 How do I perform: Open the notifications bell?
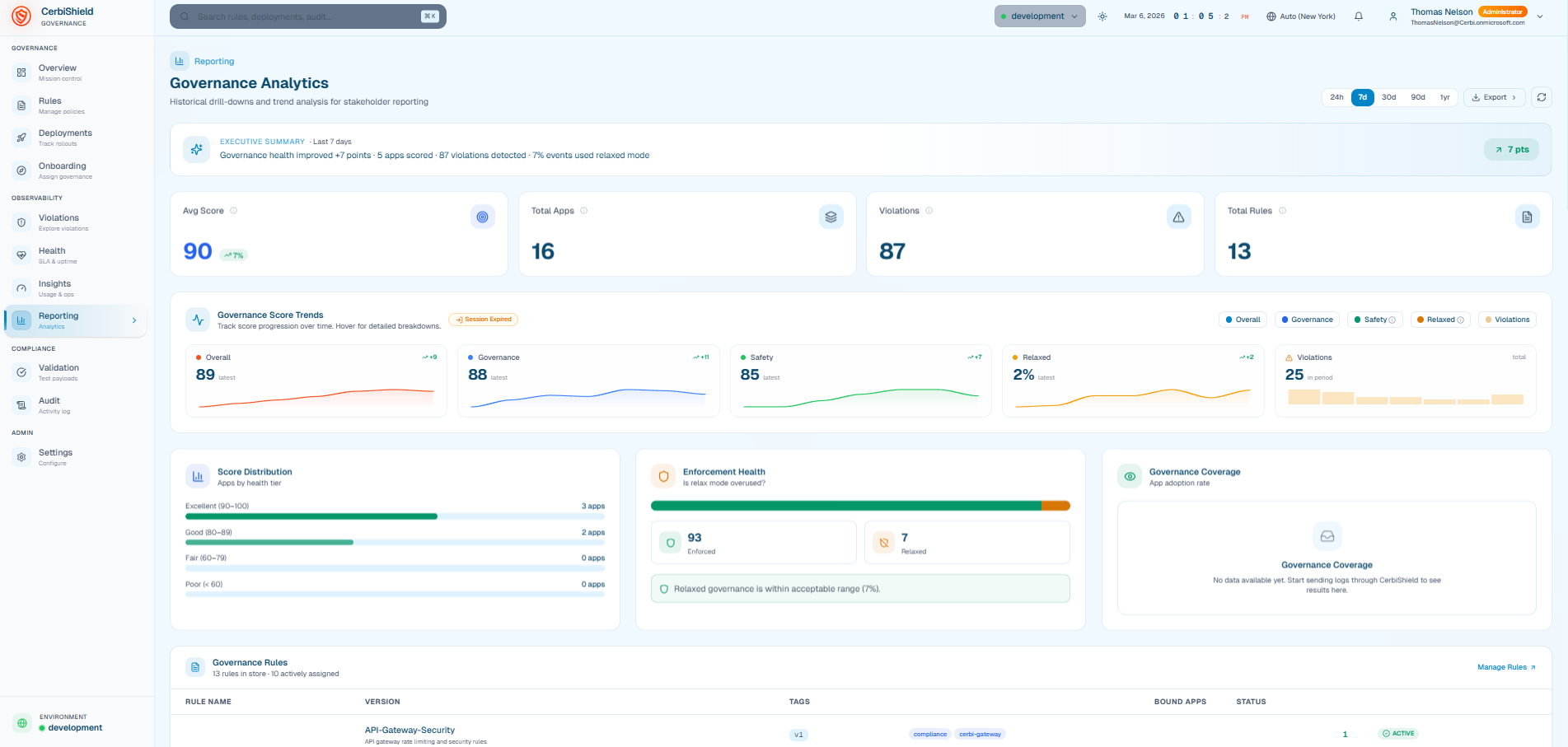point(1359,16)
